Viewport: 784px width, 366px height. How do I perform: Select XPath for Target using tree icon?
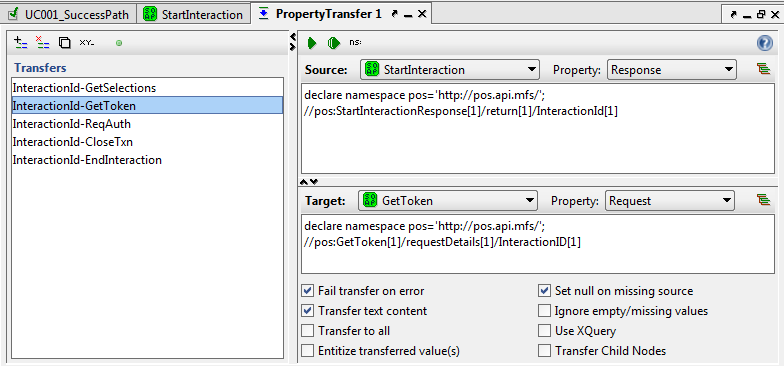(764, 200)
